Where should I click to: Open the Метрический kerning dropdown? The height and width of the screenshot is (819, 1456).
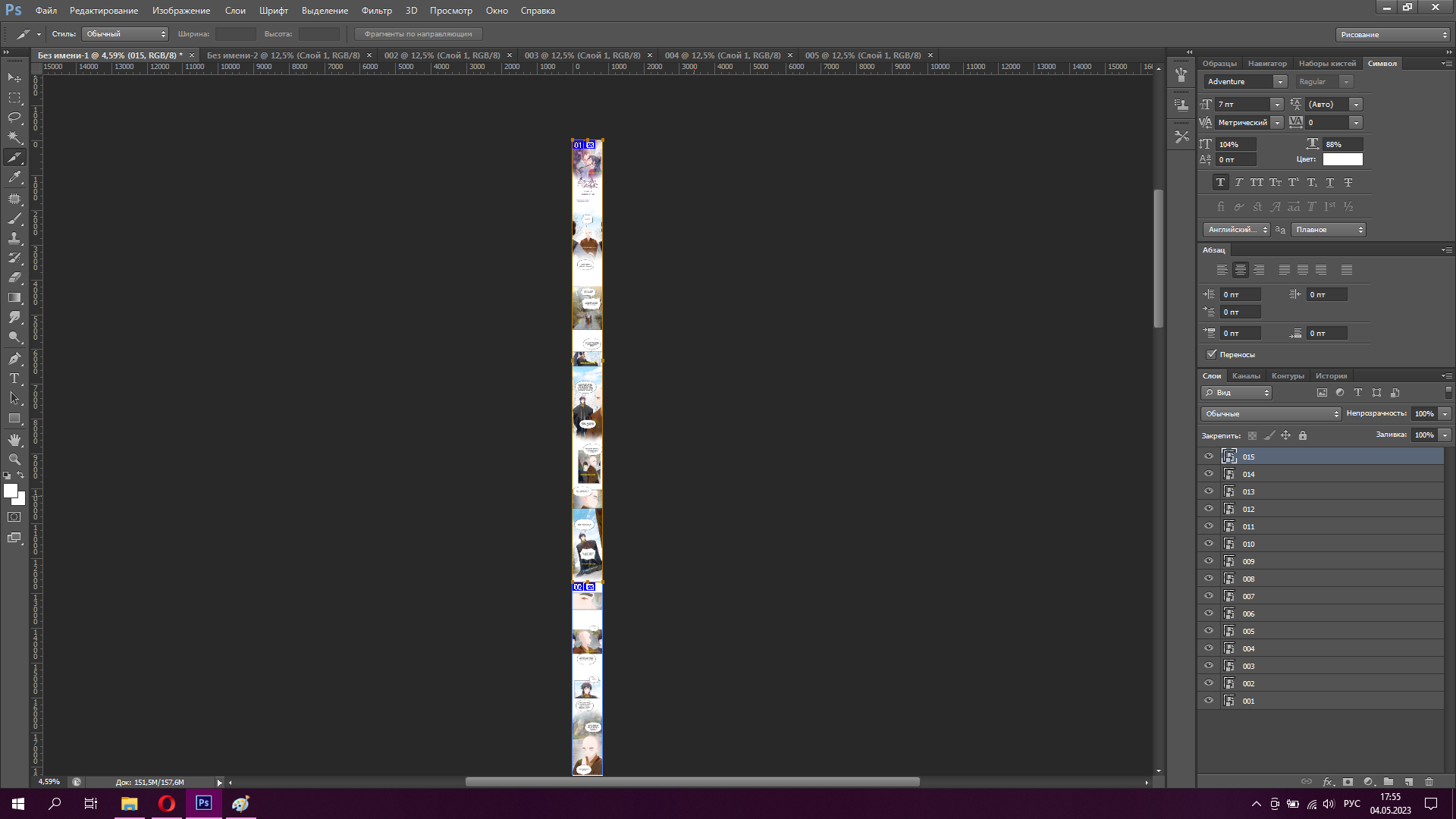click(x=1277, y=123)
